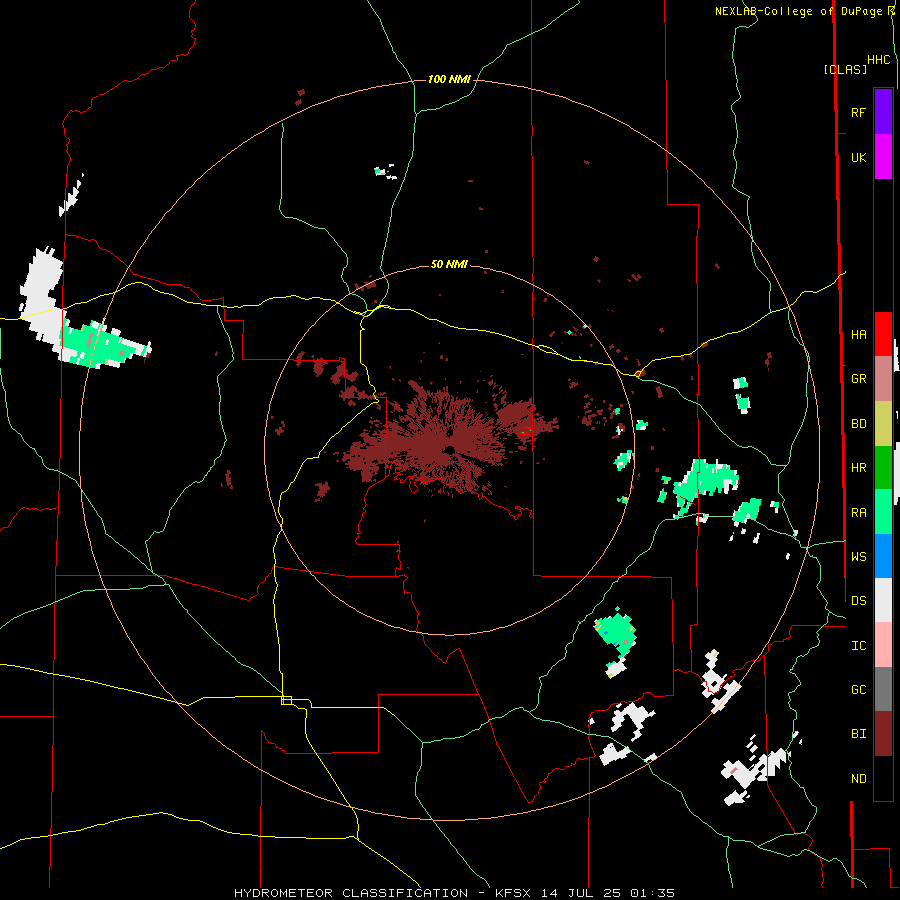Click the "HHC" product label
900x900 pixels.
tap(879, 60)
